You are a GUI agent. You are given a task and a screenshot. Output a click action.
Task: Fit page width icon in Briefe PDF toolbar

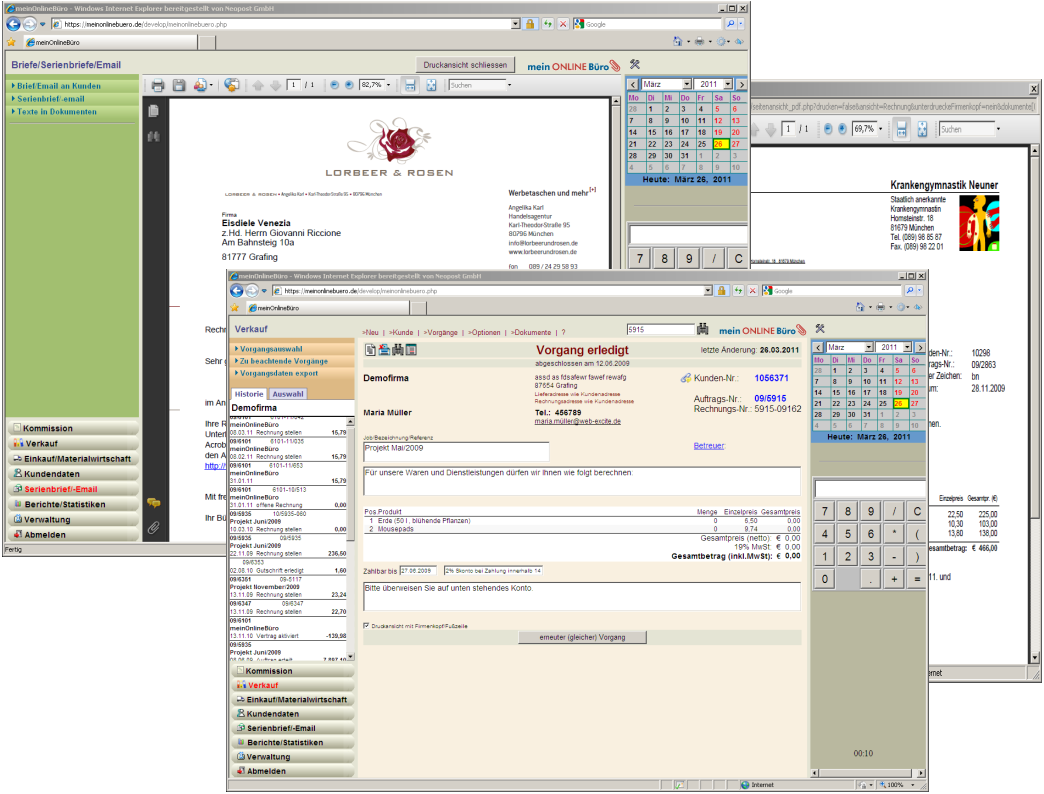coord(410,85)
